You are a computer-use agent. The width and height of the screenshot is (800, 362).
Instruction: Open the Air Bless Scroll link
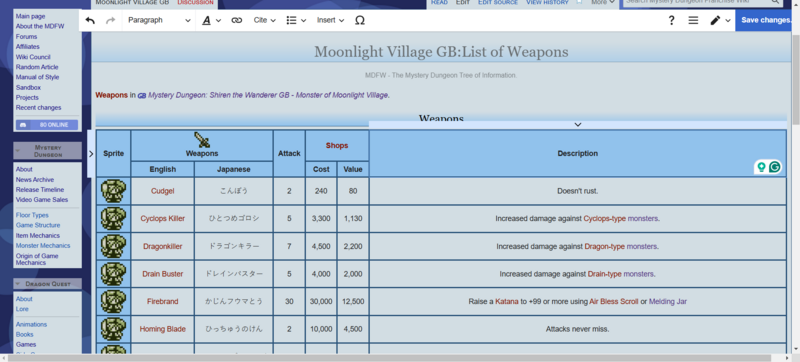(x=614, y=301)
